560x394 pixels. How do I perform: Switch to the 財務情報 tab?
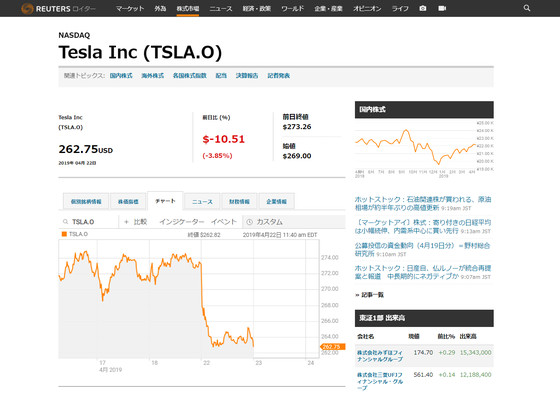(x=239, y=201)
